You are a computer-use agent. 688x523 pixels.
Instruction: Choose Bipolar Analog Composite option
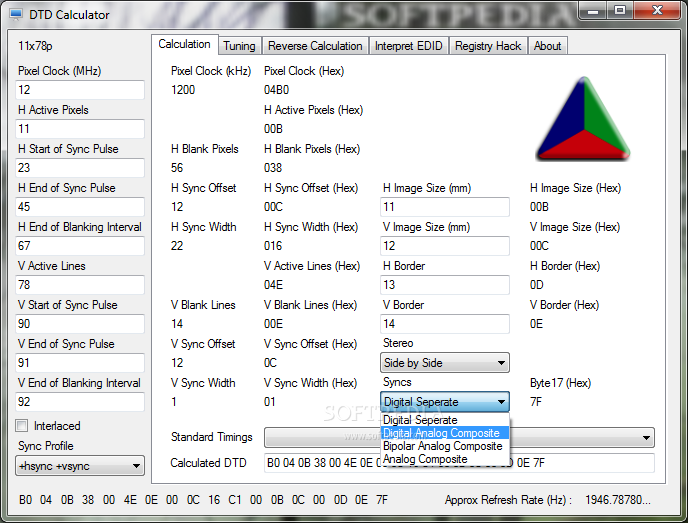coord(445,446)
